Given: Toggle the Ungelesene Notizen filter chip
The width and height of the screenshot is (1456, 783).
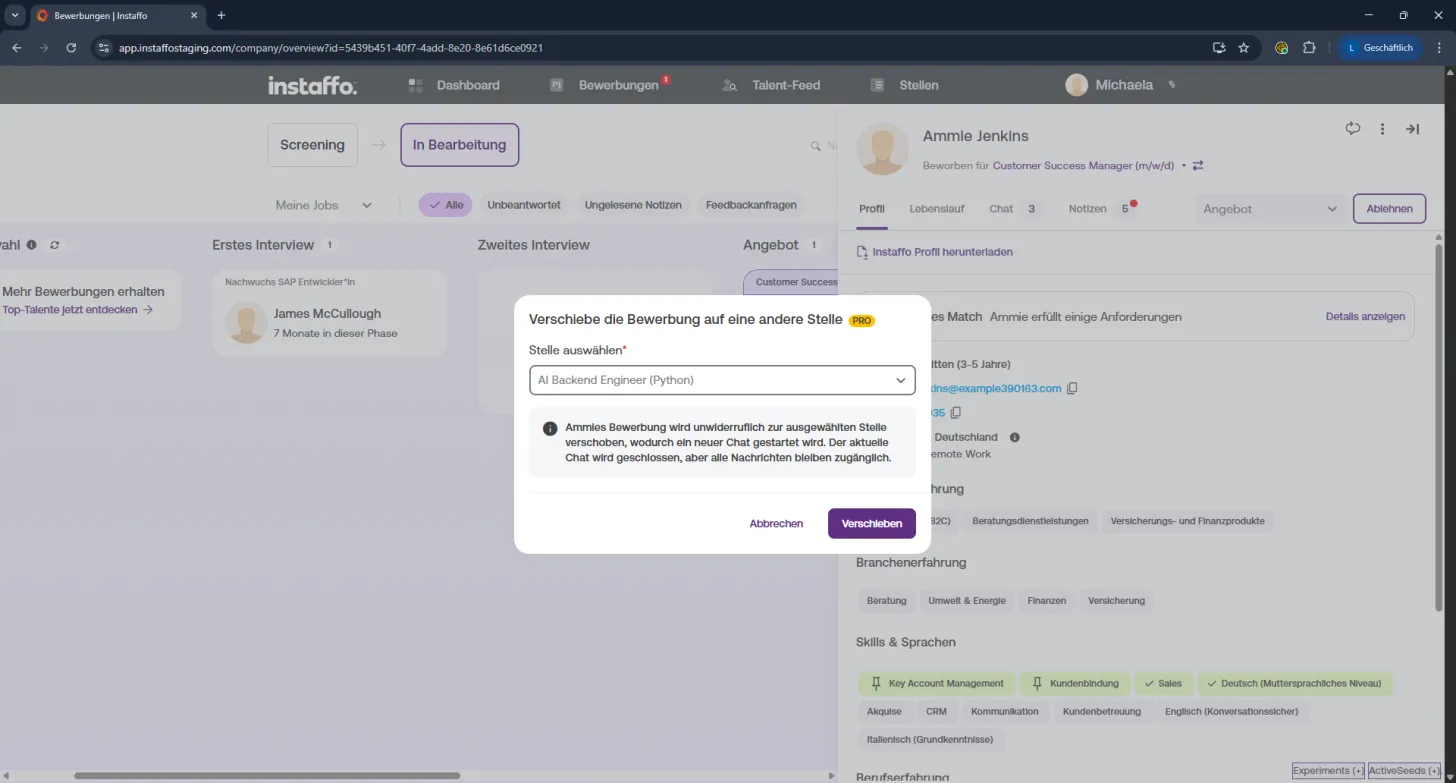Looking at the screenshot, I should click(x=633, y=205).
